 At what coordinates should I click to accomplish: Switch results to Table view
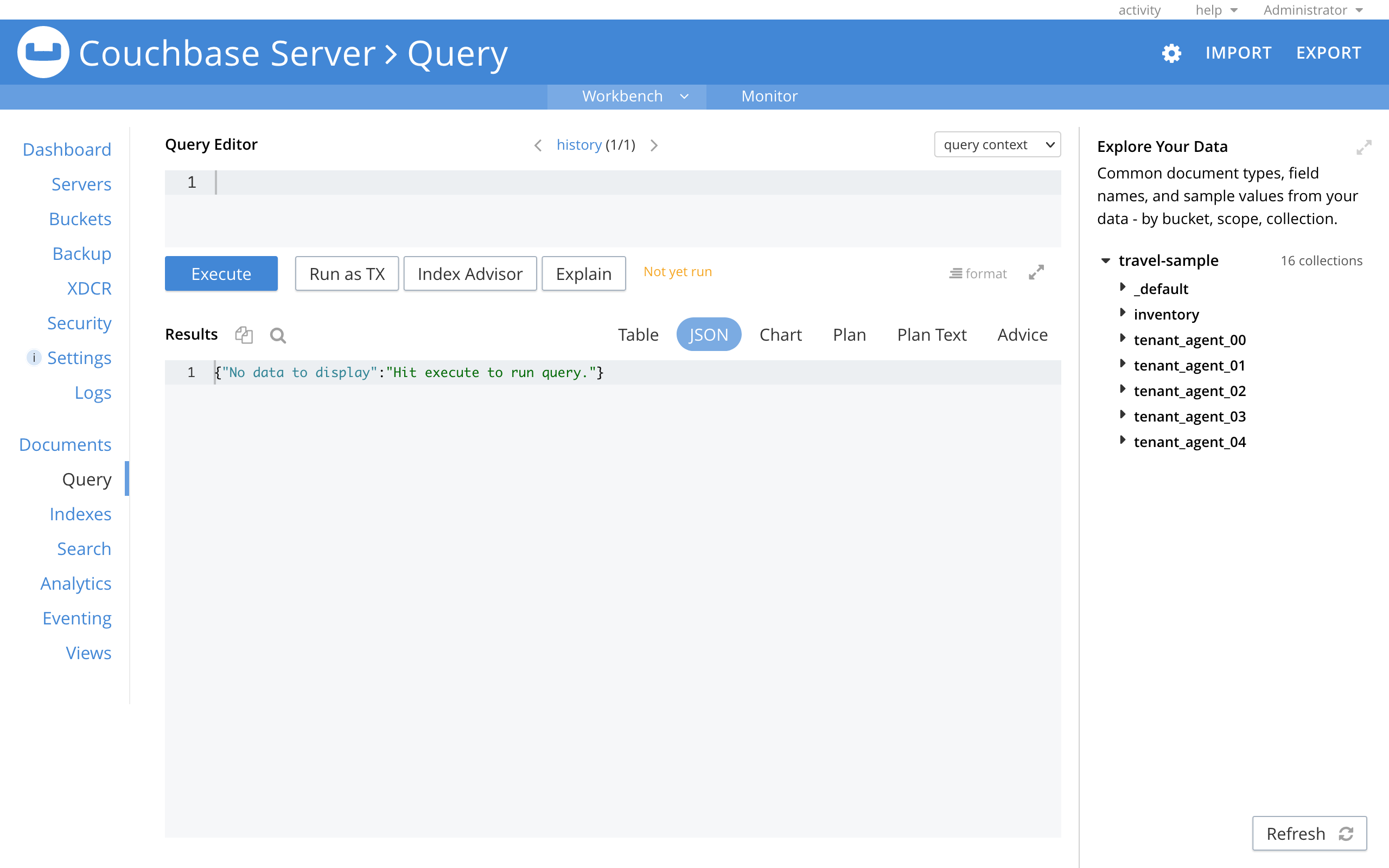tap(638, 334)
